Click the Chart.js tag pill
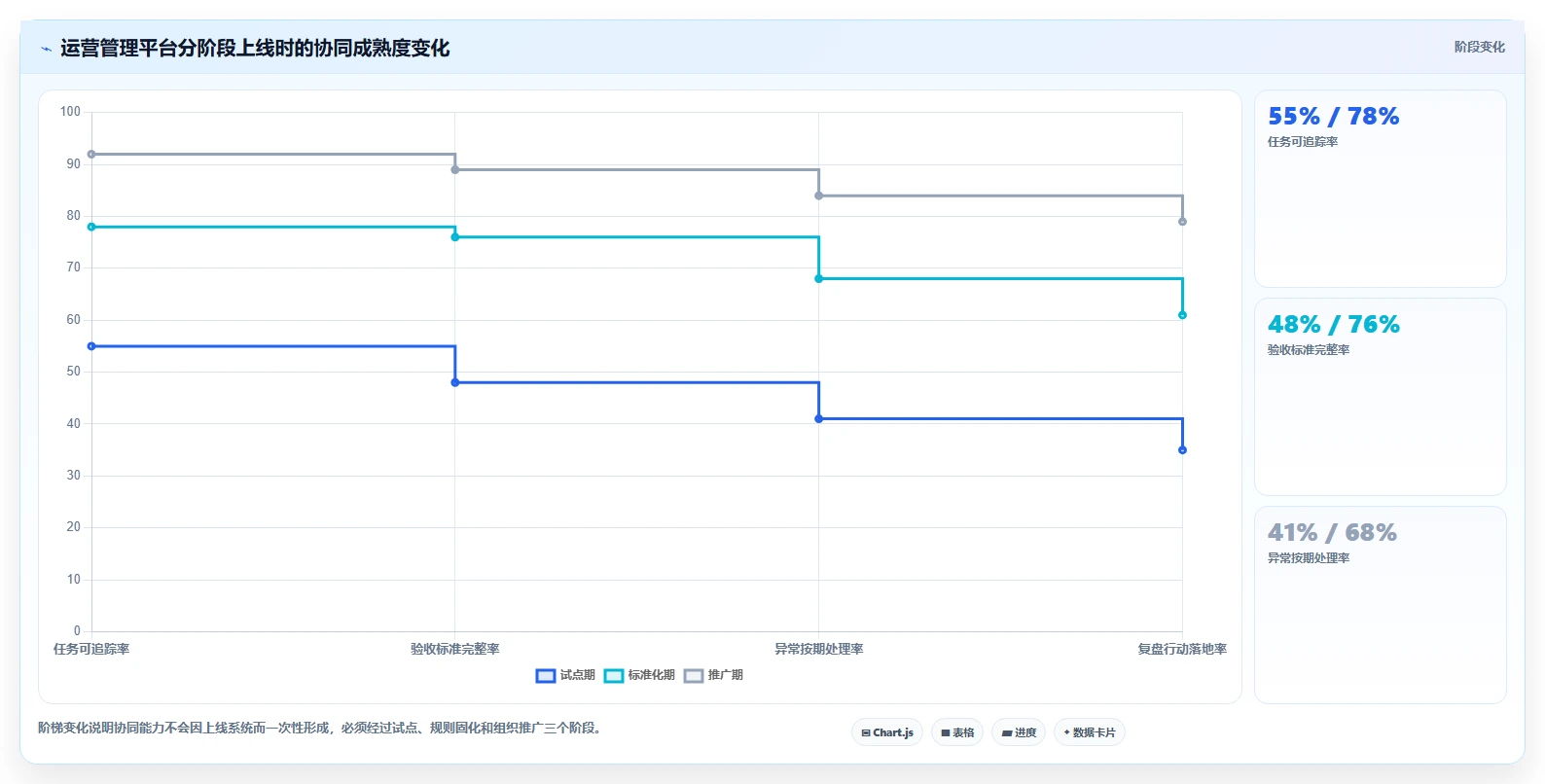The width and height of the screenshot is (1545, 784). (887, 732)
